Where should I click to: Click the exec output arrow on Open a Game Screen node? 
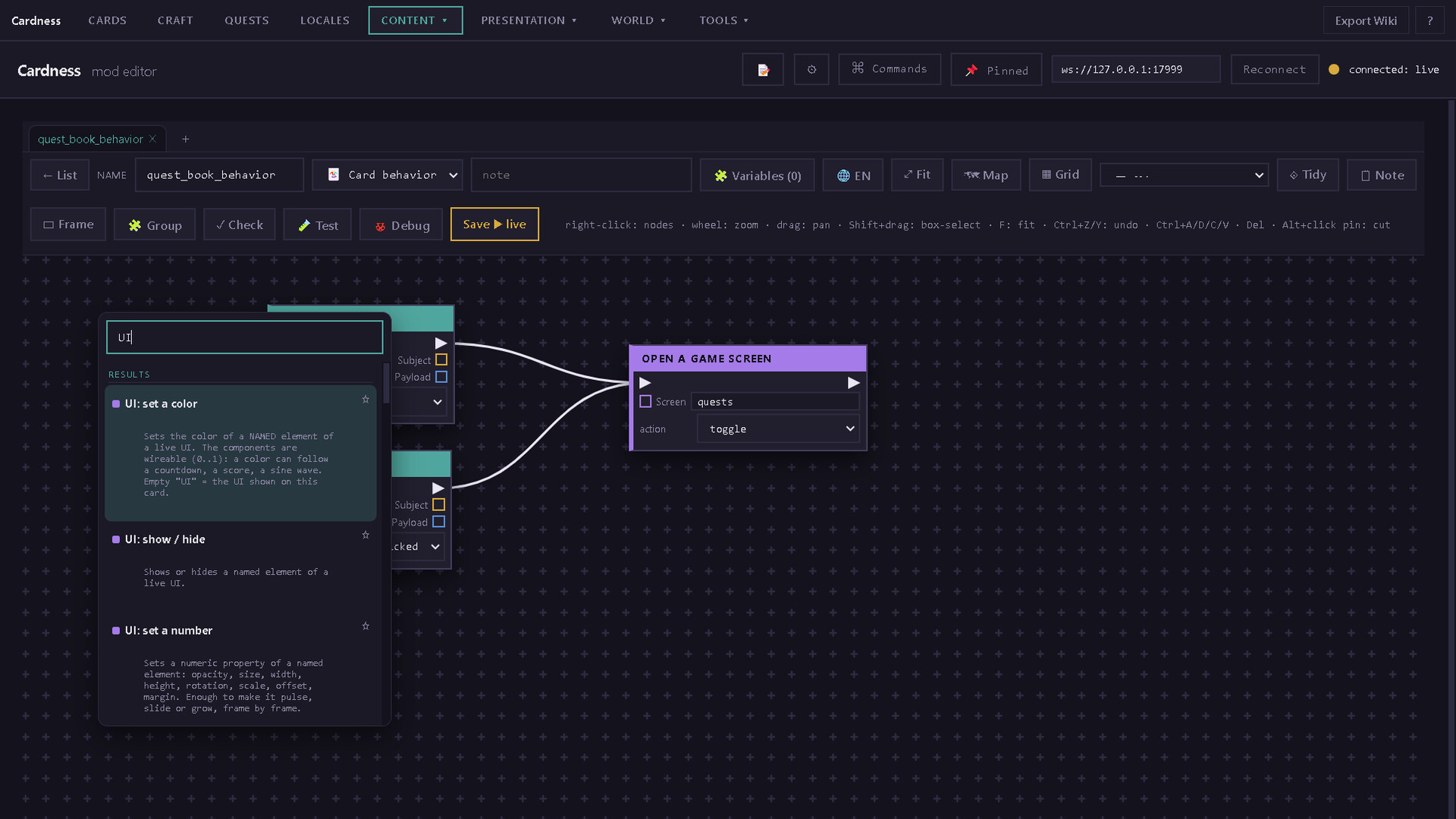click(x=853, y=383)
